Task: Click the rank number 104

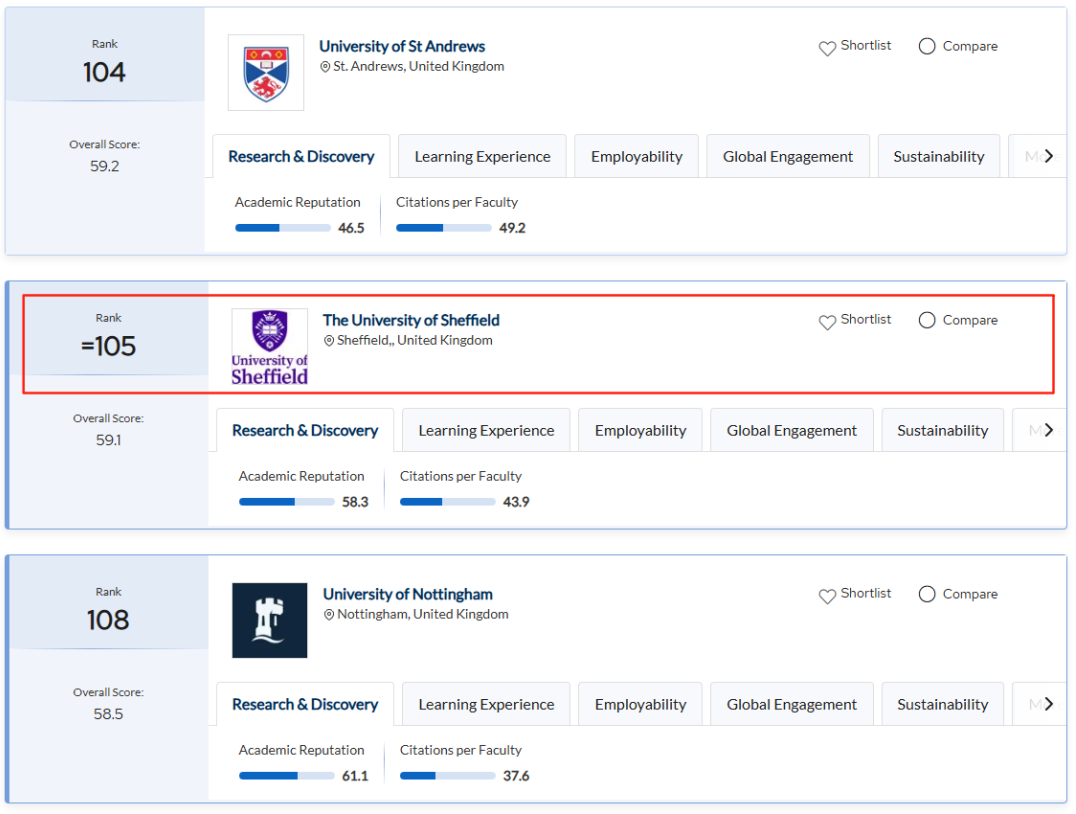Action: pyautogui.click(x=104, y=72)
